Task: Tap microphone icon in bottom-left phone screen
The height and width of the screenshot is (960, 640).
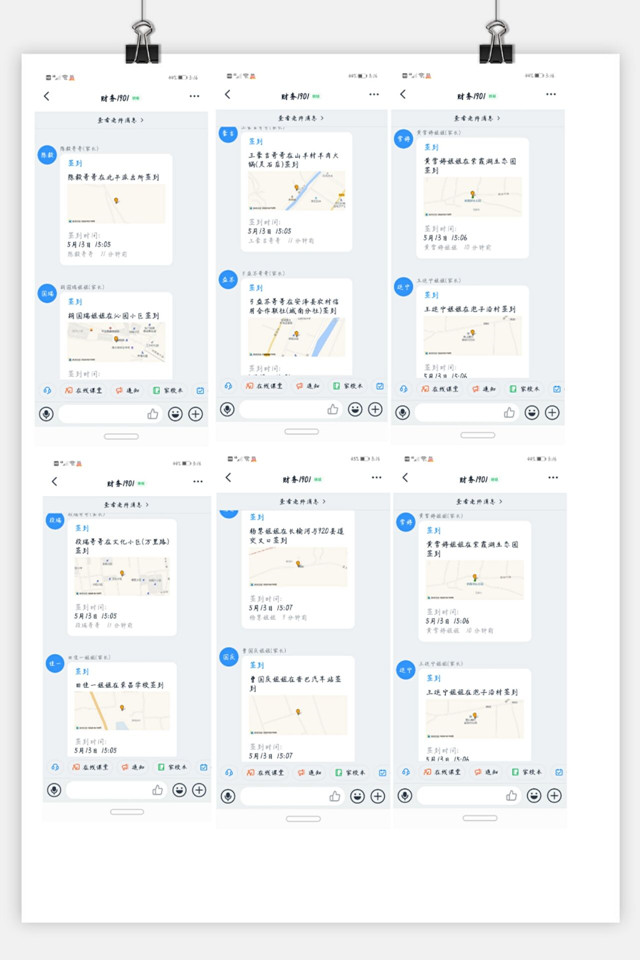Action: pos(54,790)
